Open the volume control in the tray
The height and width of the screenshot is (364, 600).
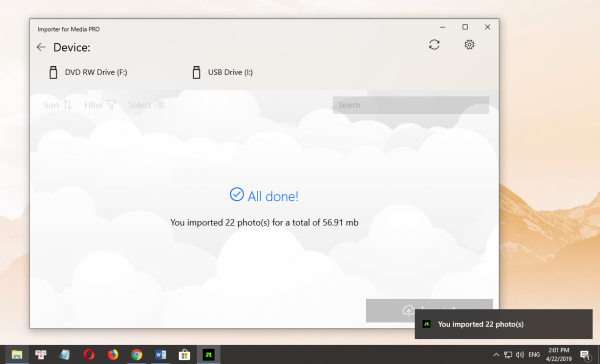(520, 355)
